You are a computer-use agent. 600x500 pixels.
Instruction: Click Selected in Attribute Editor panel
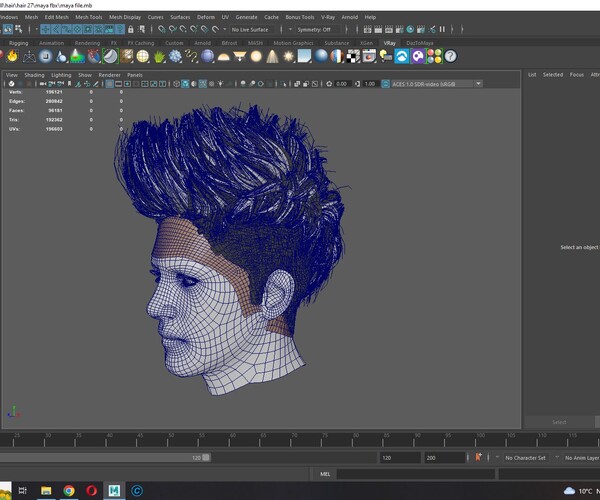[x=553, y=75]
